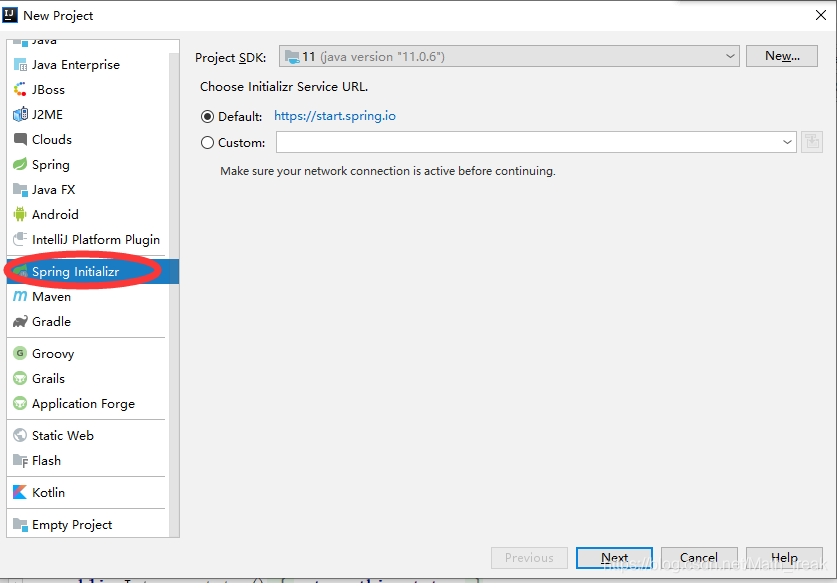Click the JBoss label text
This screenshot has height=583, width=837.
pyautogui.click(x=48, y=90)
